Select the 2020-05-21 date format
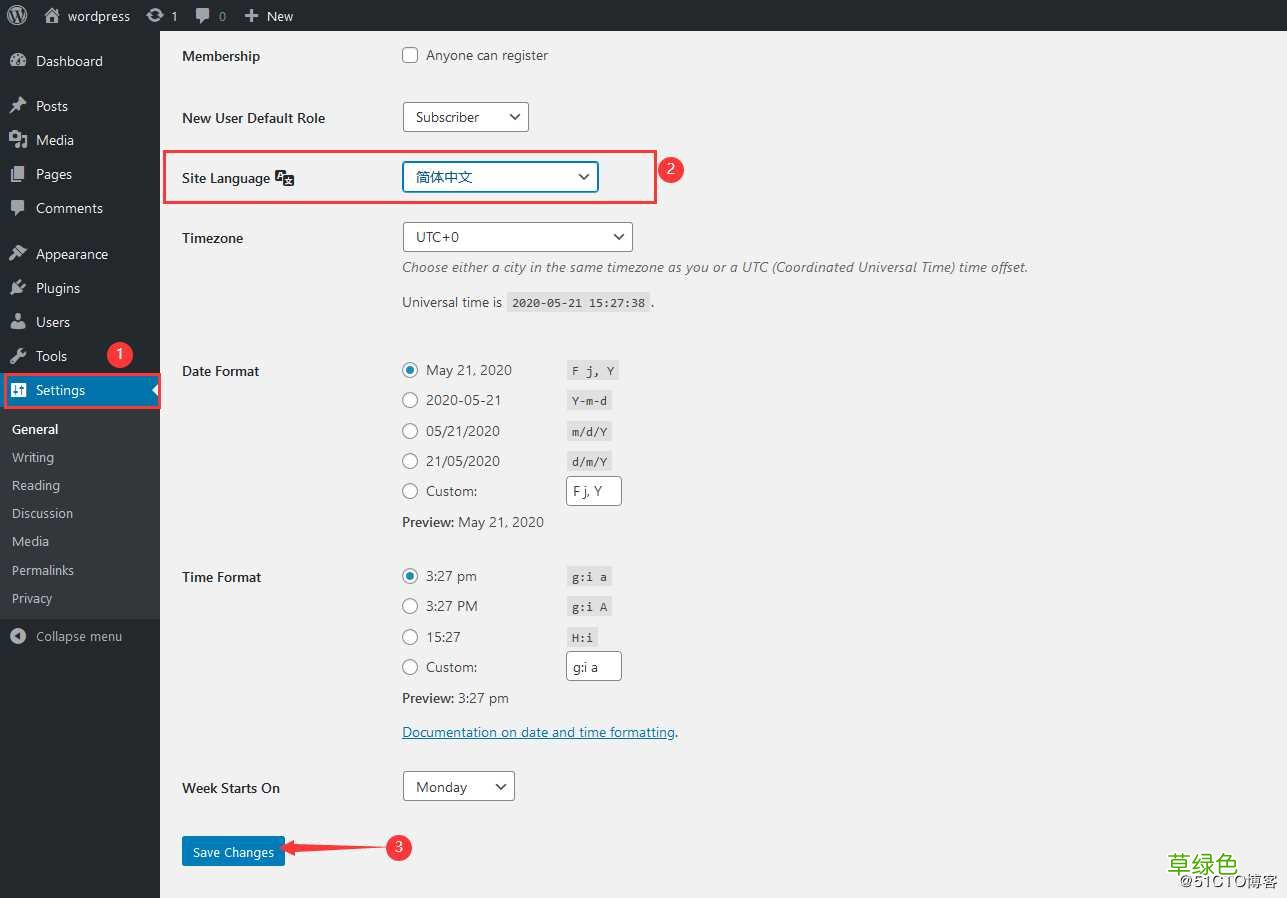Screen dimensions: 1287x898 point(410,400)
